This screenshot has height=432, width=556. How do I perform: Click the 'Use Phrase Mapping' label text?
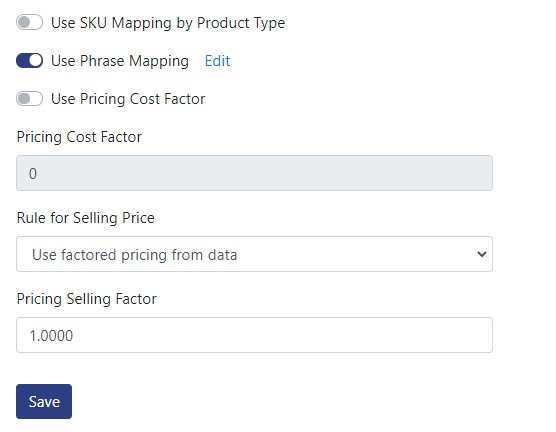(120, 61)
